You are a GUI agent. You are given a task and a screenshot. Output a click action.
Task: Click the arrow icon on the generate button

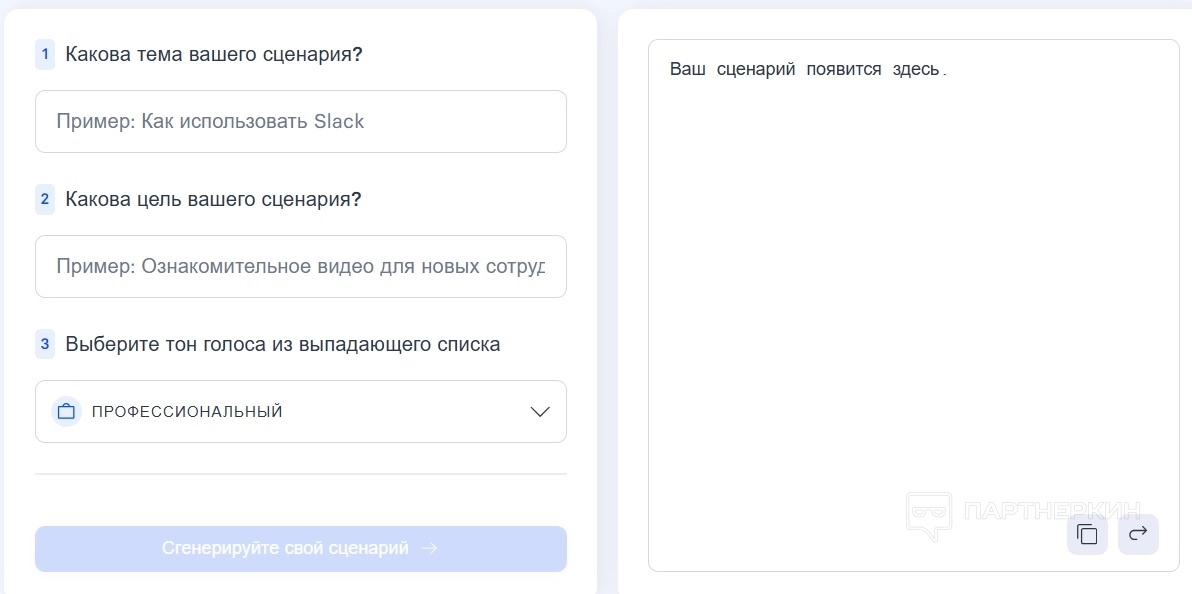[x=430, y=549]
